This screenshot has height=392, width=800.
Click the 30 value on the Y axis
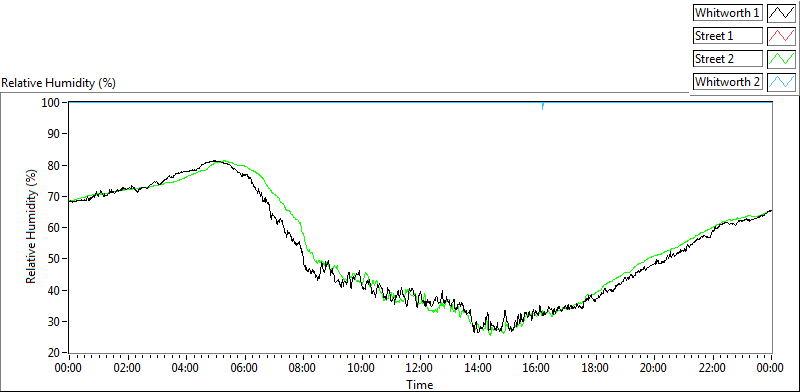coord(55,322)
